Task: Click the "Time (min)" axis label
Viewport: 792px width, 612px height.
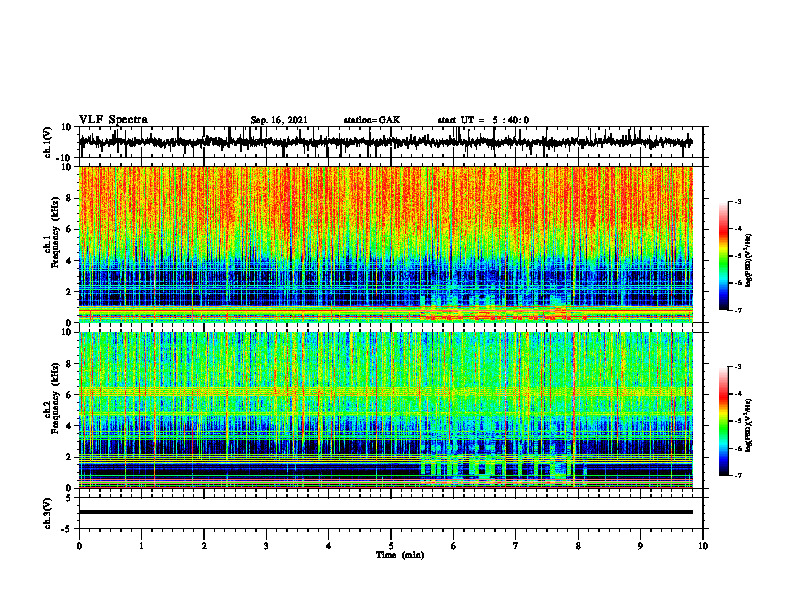Action: point(400,555)
